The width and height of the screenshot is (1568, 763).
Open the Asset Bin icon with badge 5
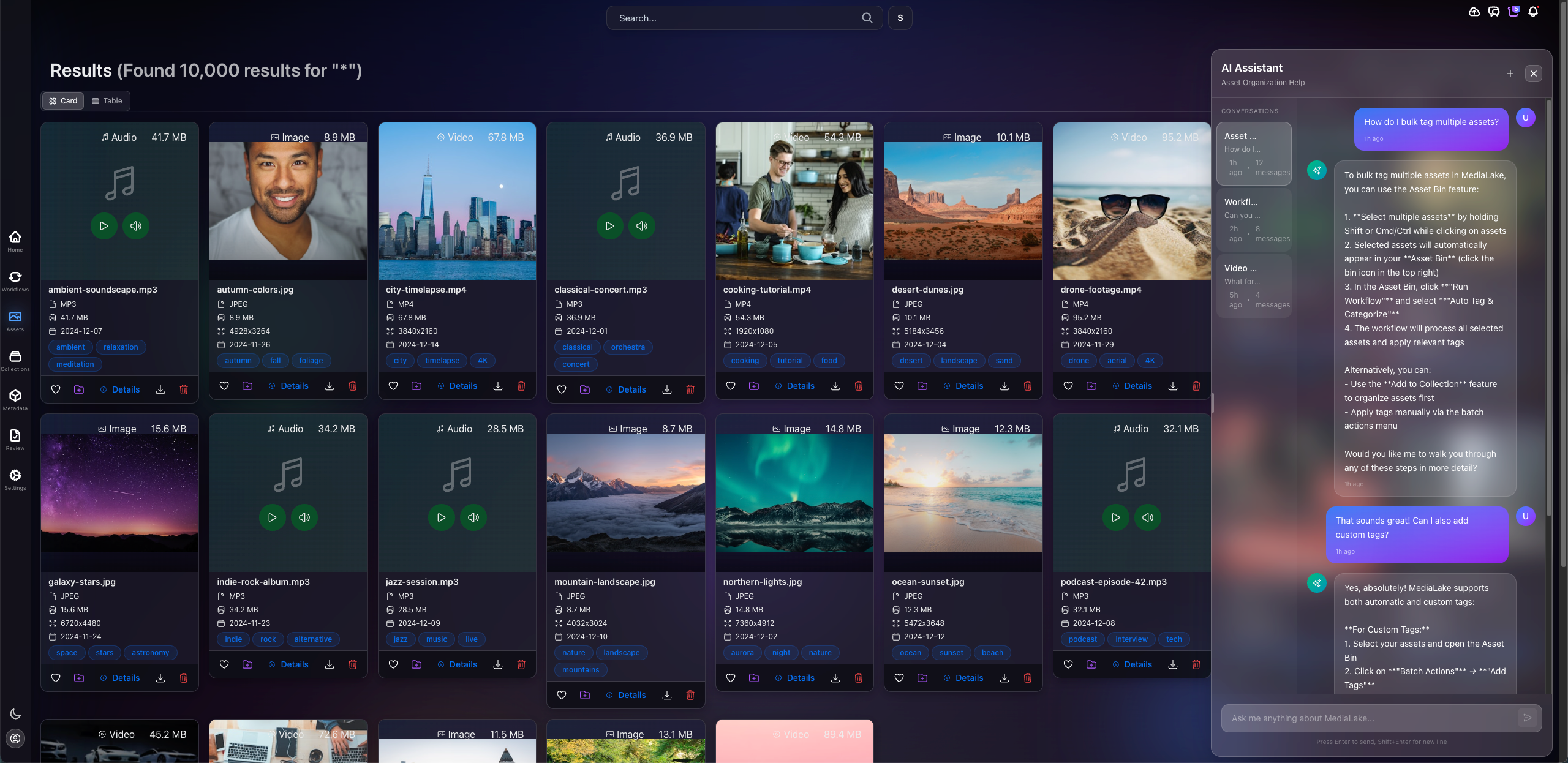[1513, 12]
